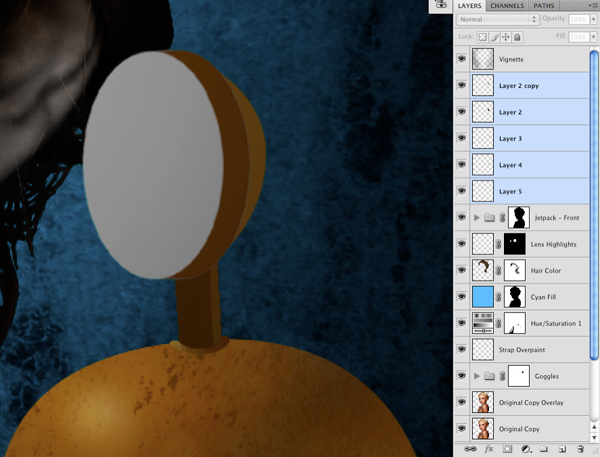This screenshot has height=457, width=600.
Task: Delete layer with trash icon
Action: pyautogui.click(x=580, y=449)
